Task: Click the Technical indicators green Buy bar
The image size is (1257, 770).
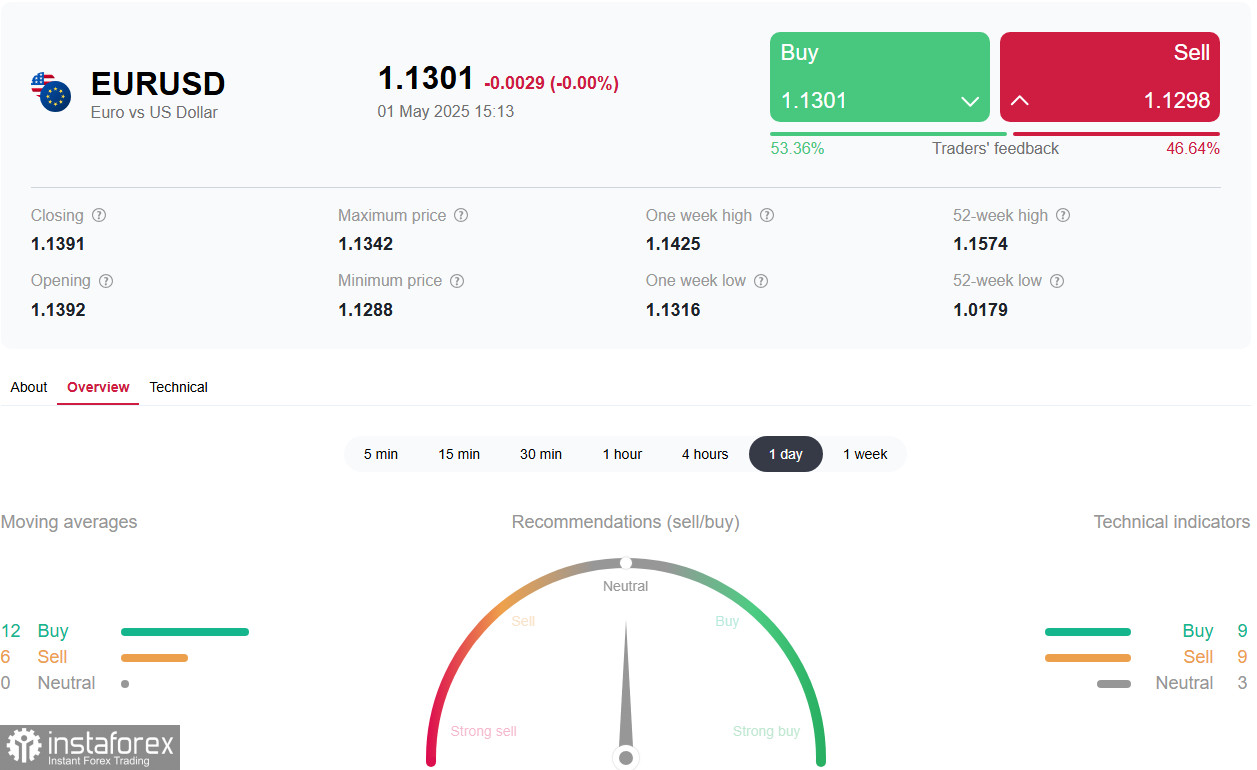Action: (x=1088, y=632)
